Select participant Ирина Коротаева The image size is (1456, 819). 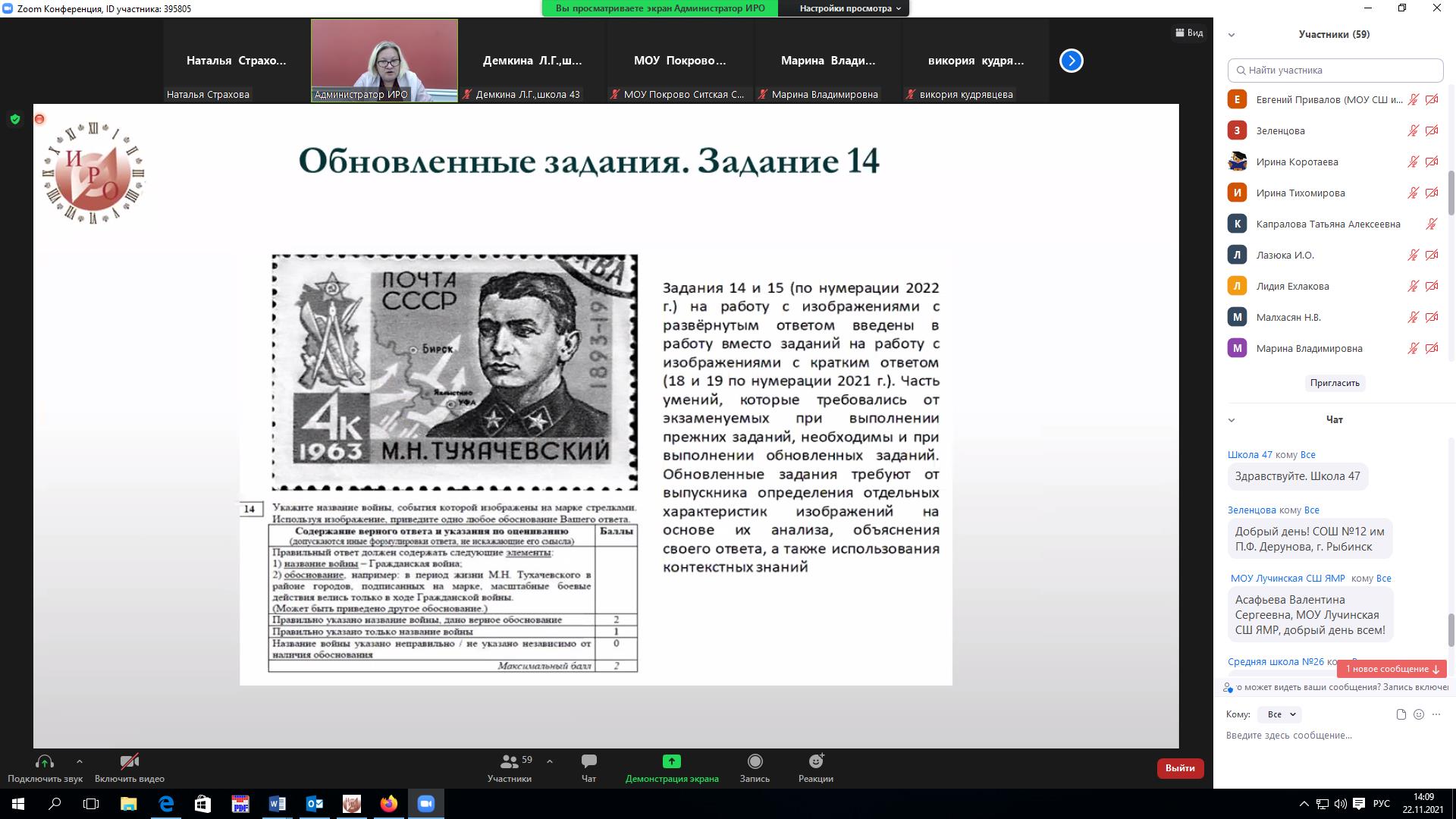tap(1333, 162)
